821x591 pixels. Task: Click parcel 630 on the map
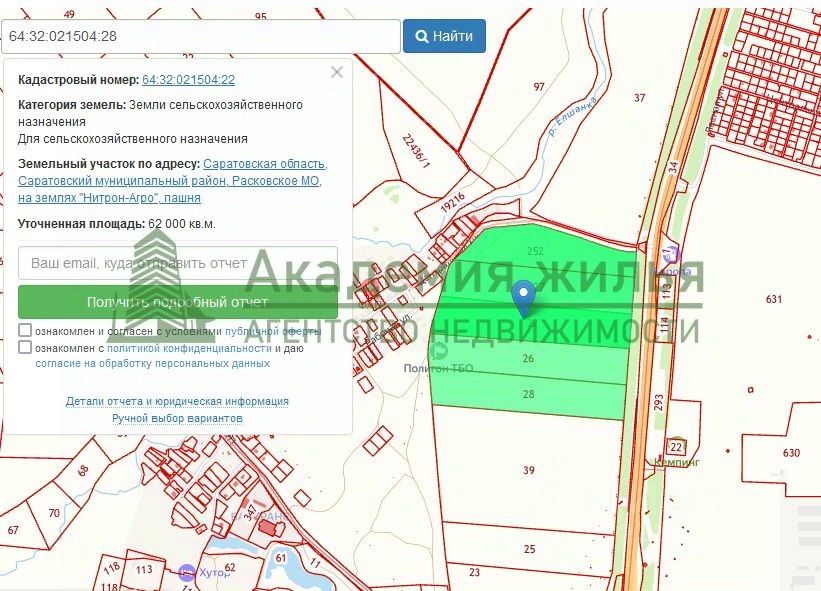791,453
